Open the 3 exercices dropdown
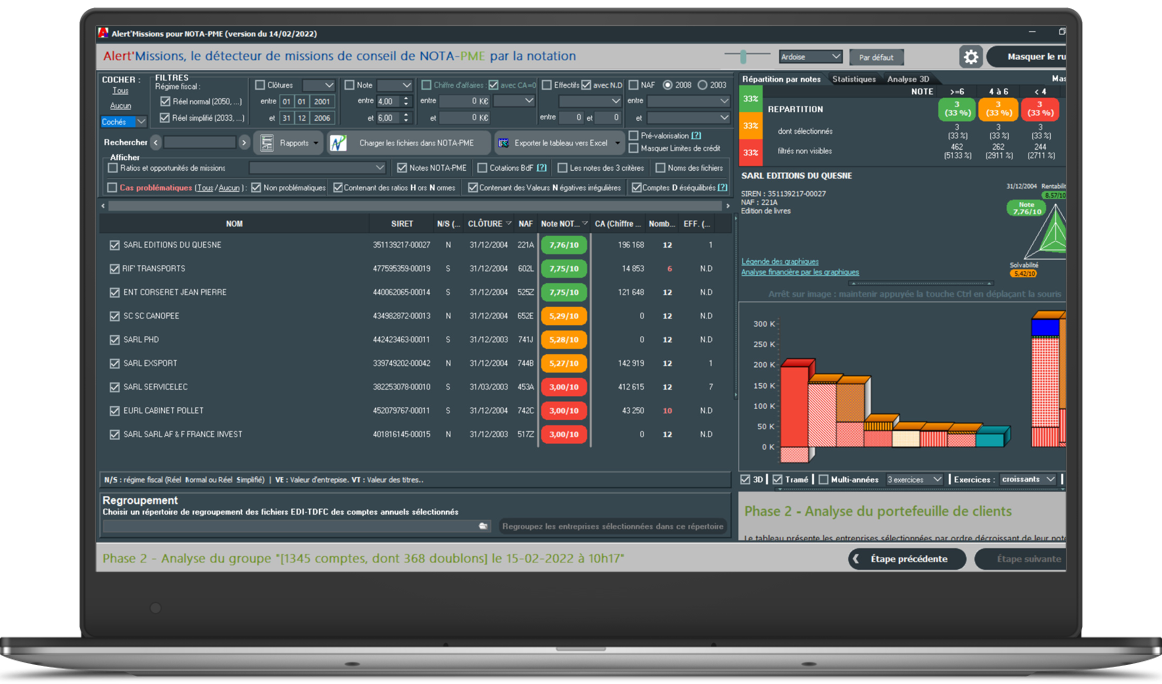 point(914,480)
